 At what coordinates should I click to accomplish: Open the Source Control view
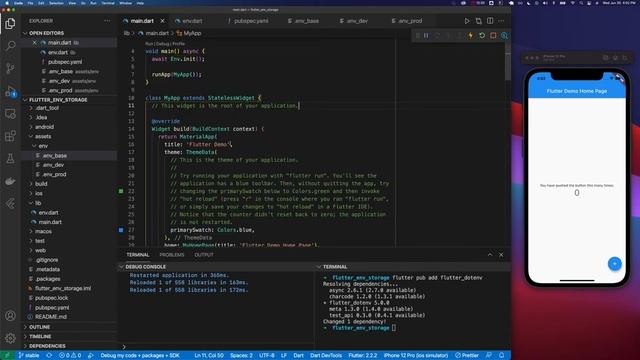(x=10, y=68)
